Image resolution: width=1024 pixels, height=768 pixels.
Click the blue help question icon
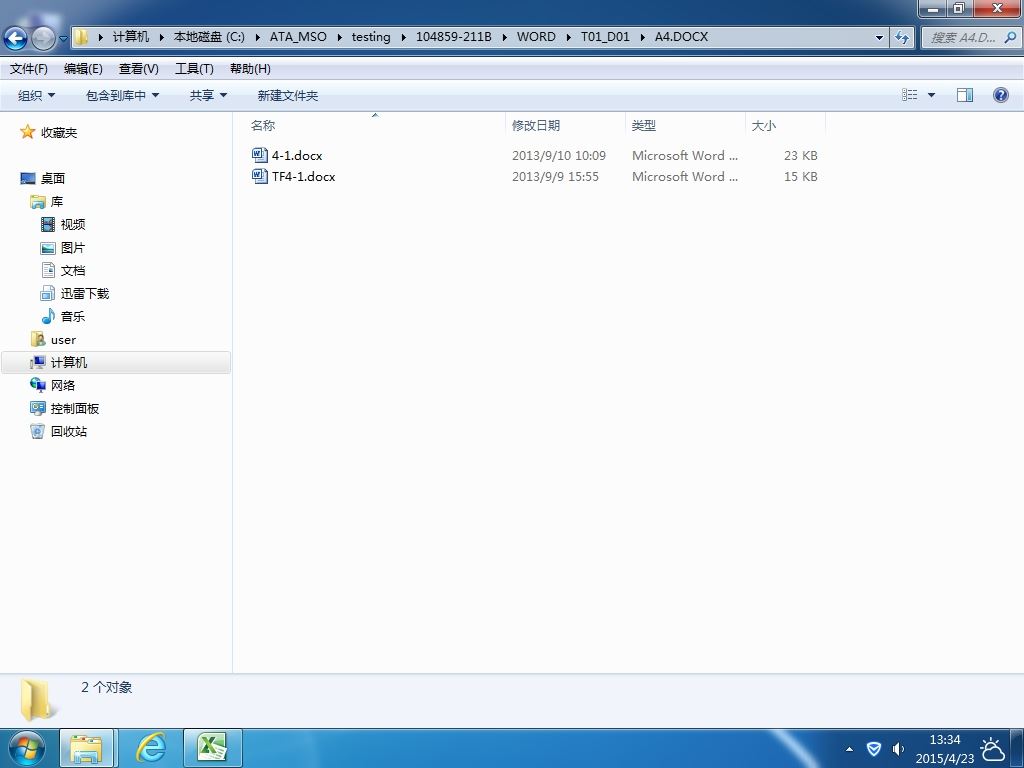(x=1000, y=95)
